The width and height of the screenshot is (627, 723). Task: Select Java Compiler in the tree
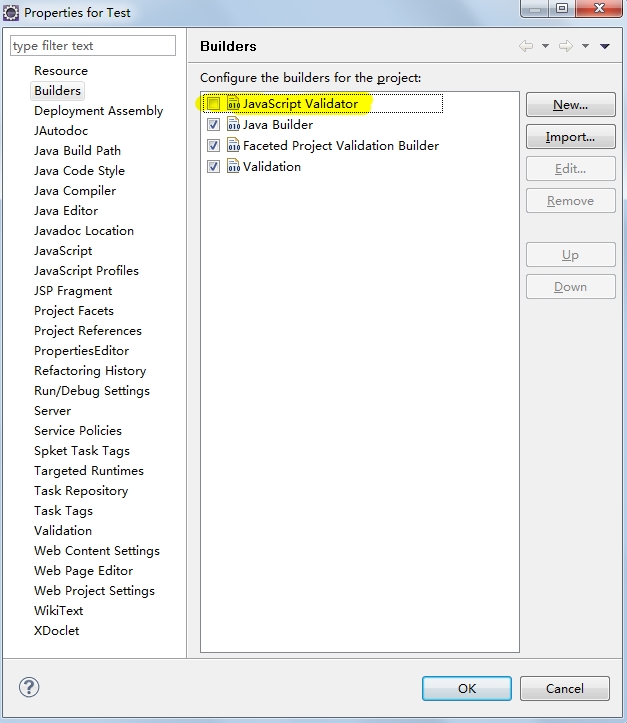[x=75, y=190]
